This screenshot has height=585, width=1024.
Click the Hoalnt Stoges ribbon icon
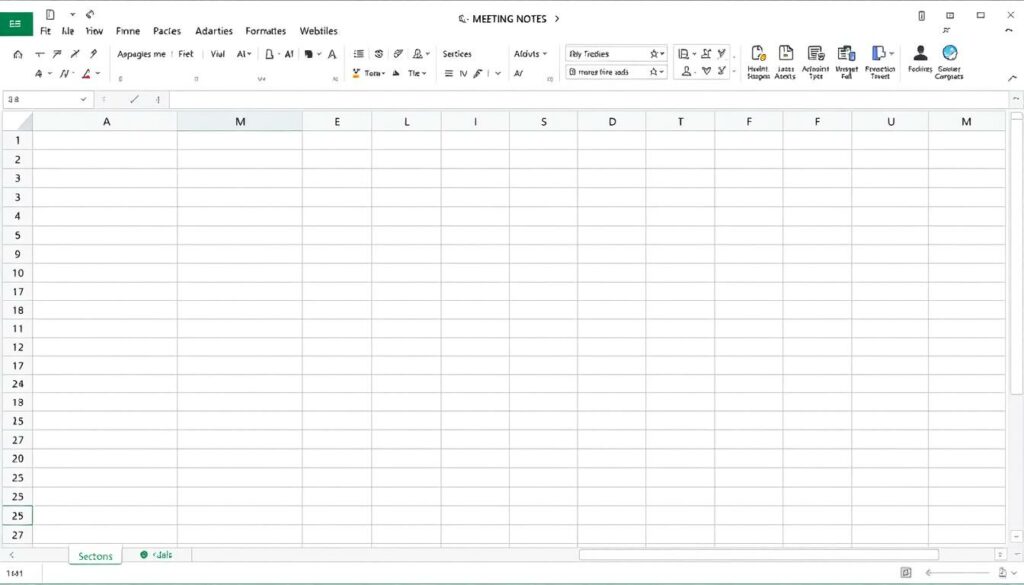click(758, 62)
